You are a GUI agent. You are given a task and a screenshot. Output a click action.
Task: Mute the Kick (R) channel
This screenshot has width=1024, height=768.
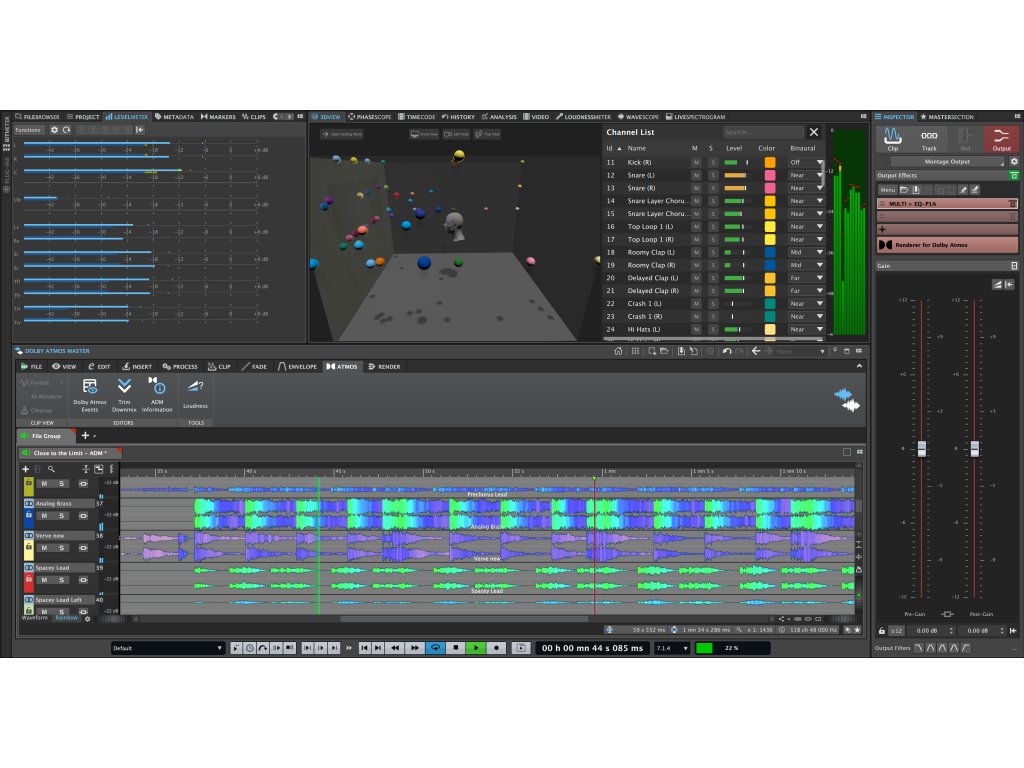point(695,162)
